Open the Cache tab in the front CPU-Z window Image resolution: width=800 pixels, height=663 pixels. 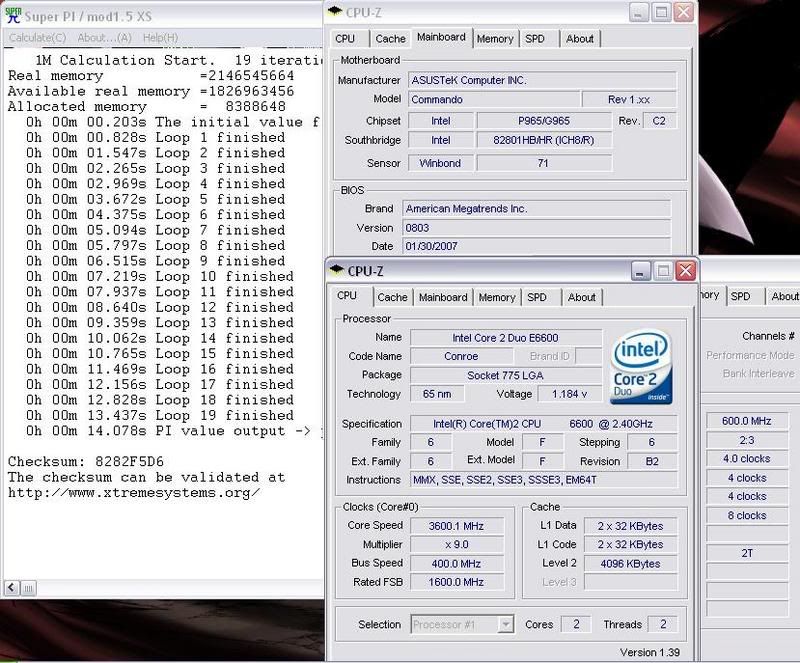[x=393, y=298]
